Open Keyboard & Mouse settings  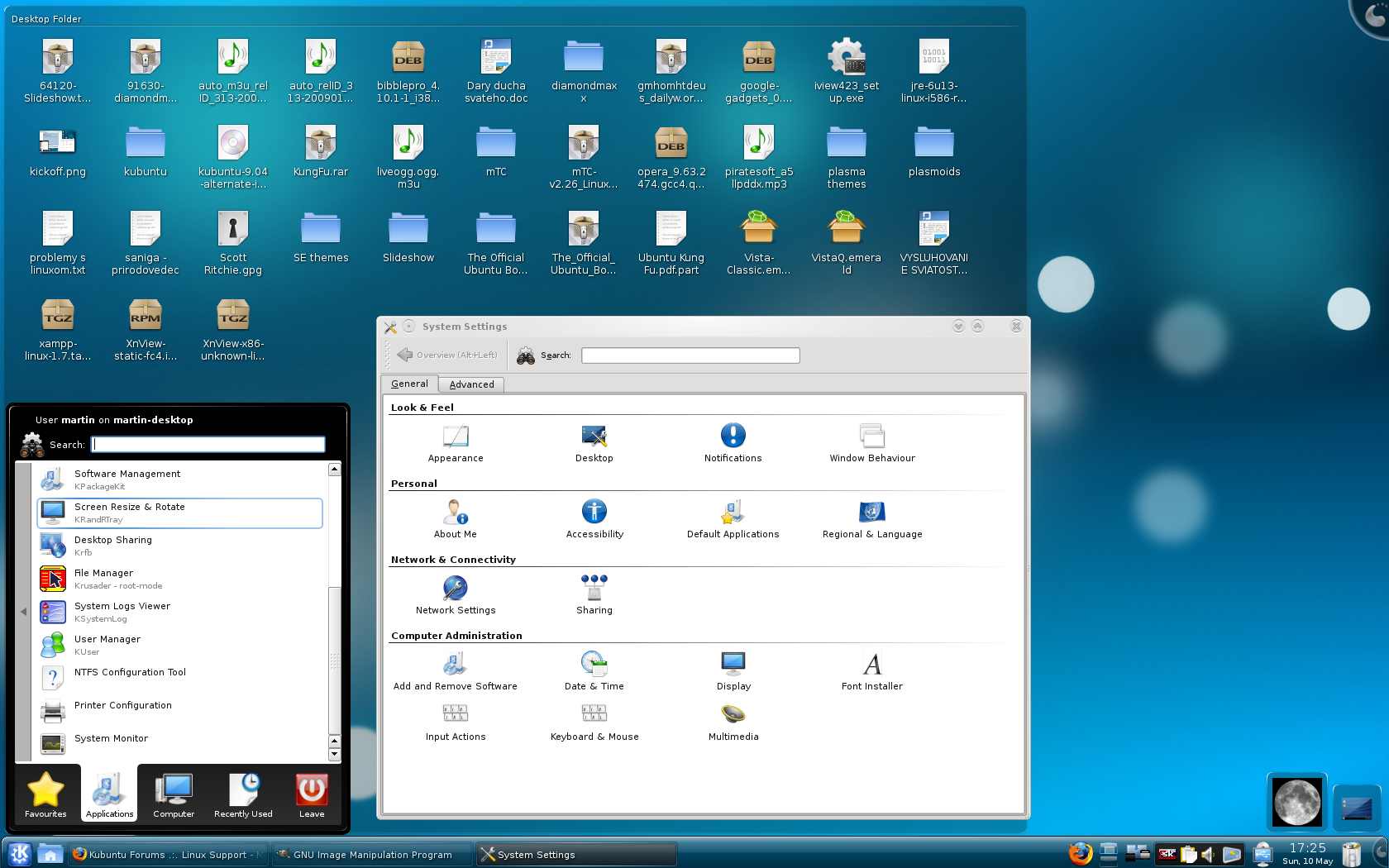click(594, 715)
